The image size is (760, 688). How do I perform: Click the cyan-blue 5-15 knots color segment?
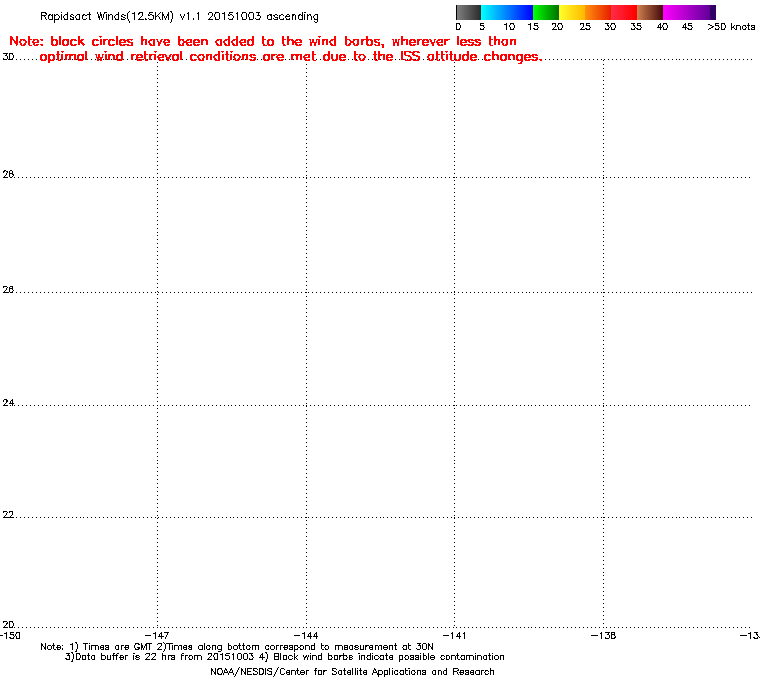[x=507, y=12]
